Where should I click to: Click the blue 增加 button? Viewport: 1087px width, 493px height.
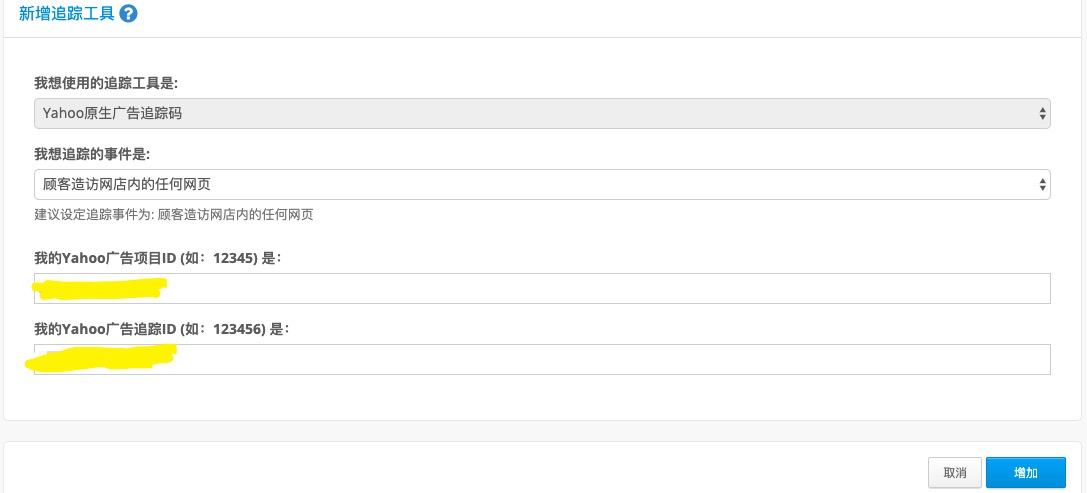coord(1025,473)
